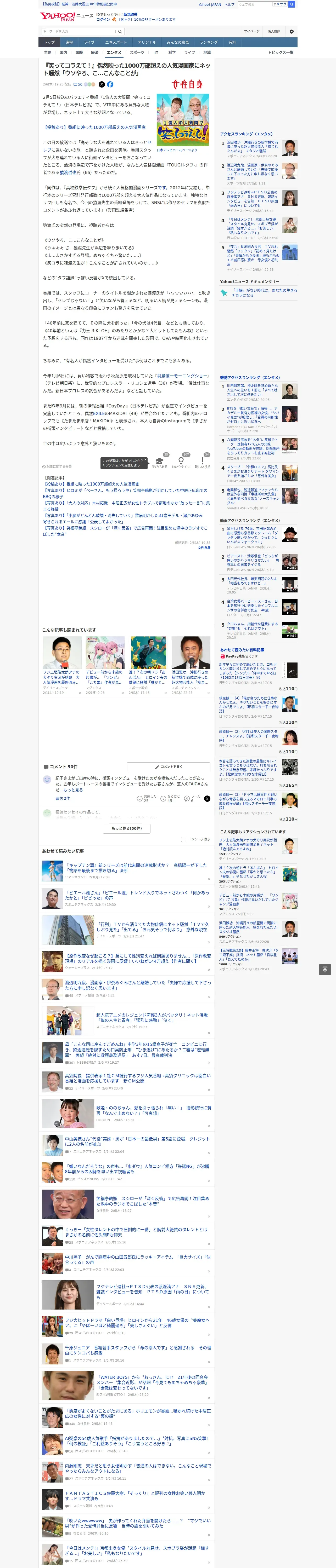
Task: Share article on X icon
Action: (x=102, y=85)
